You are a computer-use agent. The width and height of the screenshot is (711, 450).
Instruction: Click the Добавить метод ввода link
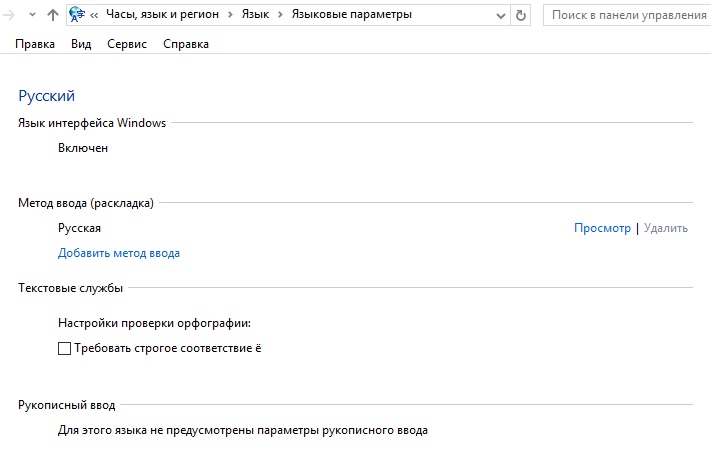coord(119,253)
